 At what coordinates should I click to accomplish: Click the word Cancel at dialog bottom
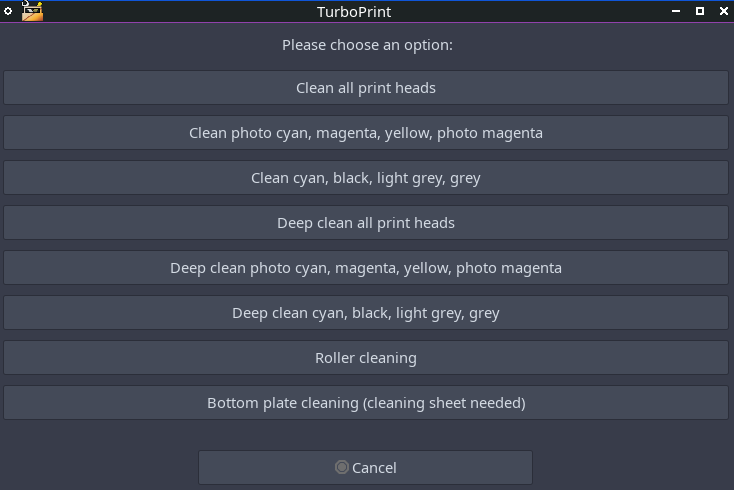(375, 468)
